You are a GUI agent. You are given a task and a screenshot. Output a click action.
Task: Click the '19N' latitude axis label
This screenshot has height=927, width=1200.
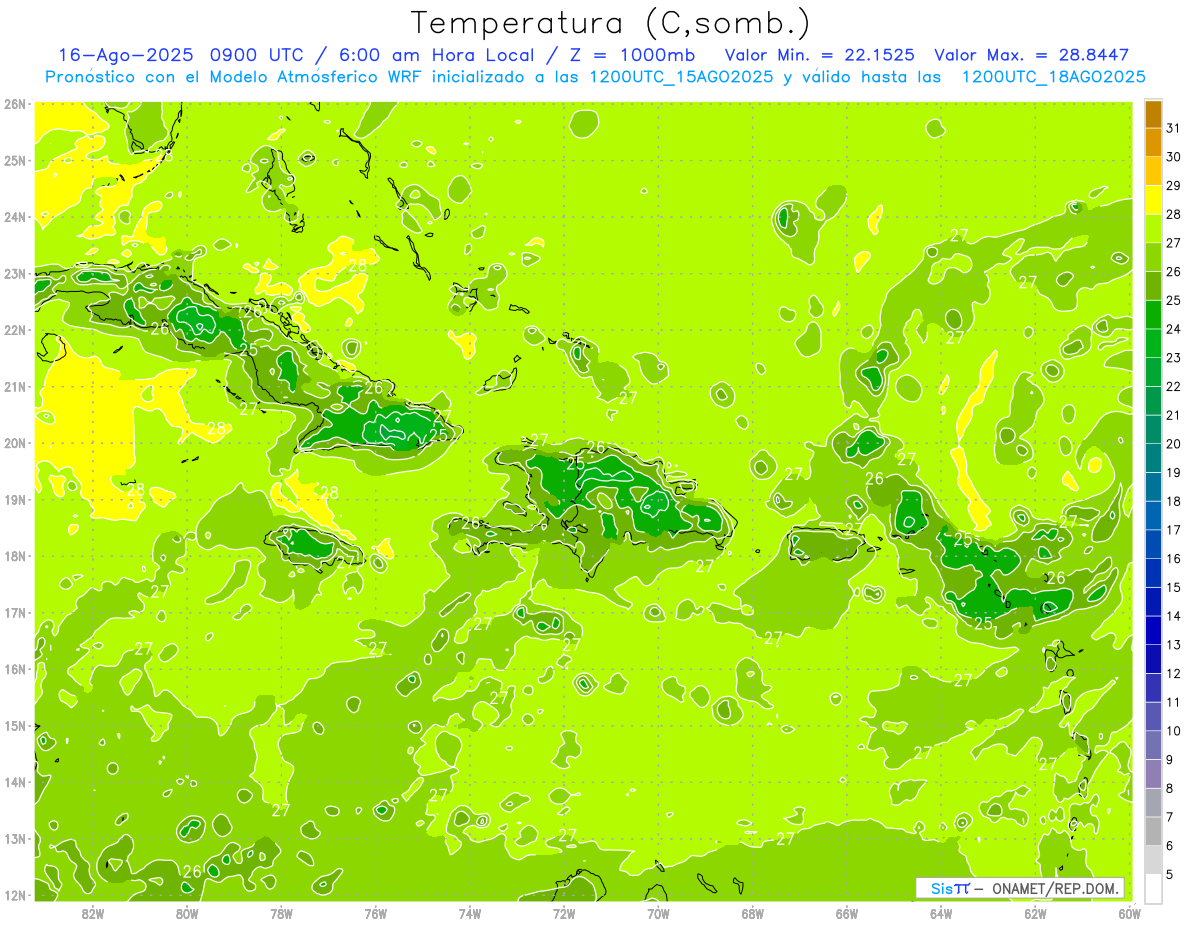[x=15, y=500]
